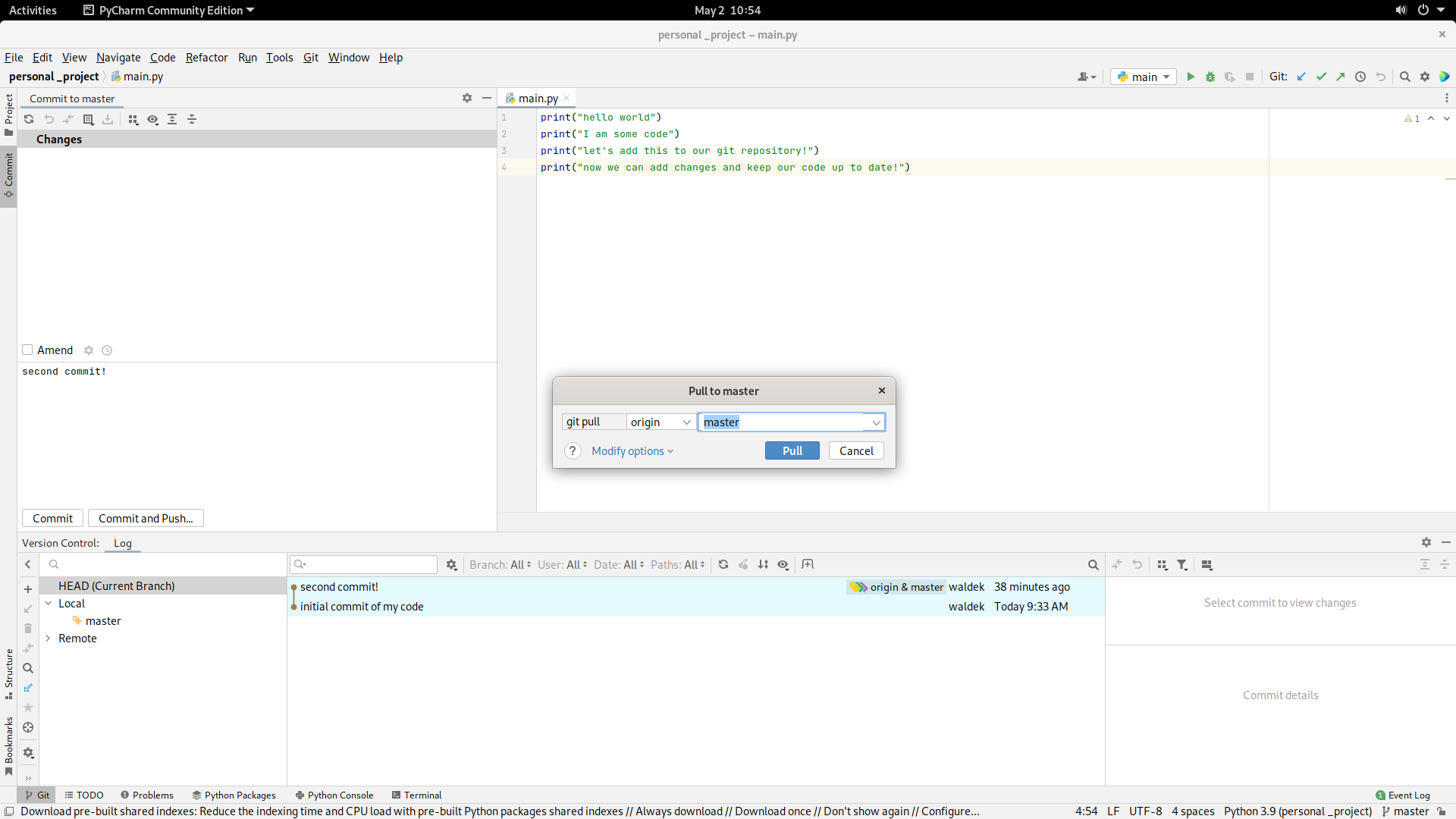Open Version Control panel settings gear
The height and width of the screenshot is (819, 1456).
click(1426, 542)
